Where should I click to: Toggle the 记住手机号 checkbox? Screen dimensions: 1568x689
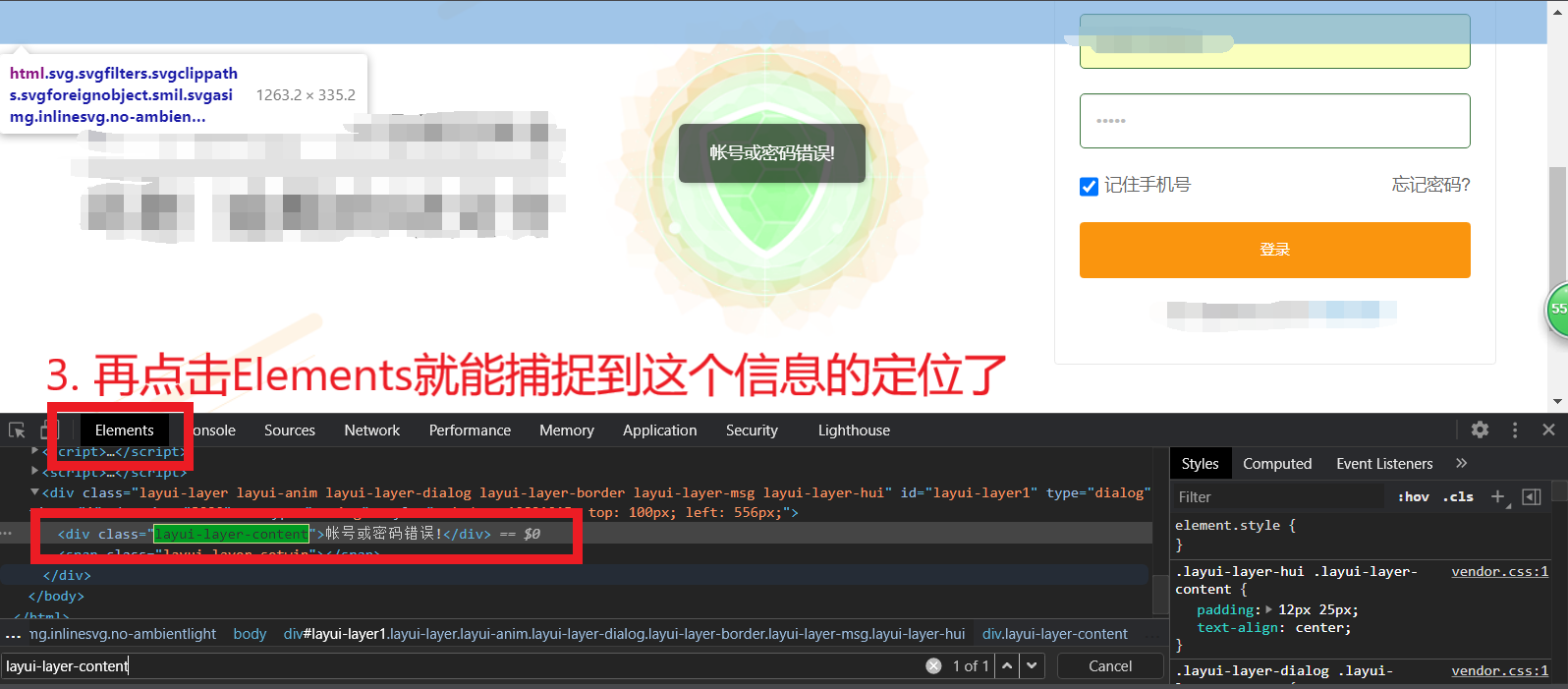(1089, 187)
